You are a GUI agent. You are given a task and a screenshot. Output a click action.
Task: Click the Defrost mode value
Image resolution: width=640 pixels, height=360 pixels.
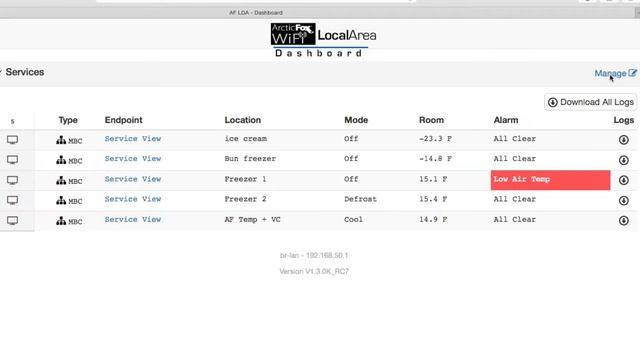[360, 199]
